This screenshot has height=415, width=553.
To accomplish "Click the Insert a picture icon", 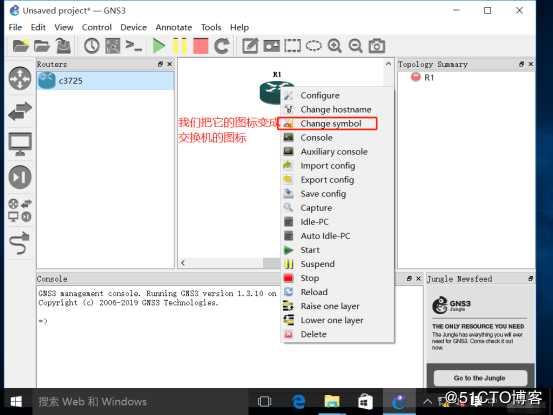I will pos(272,46).
